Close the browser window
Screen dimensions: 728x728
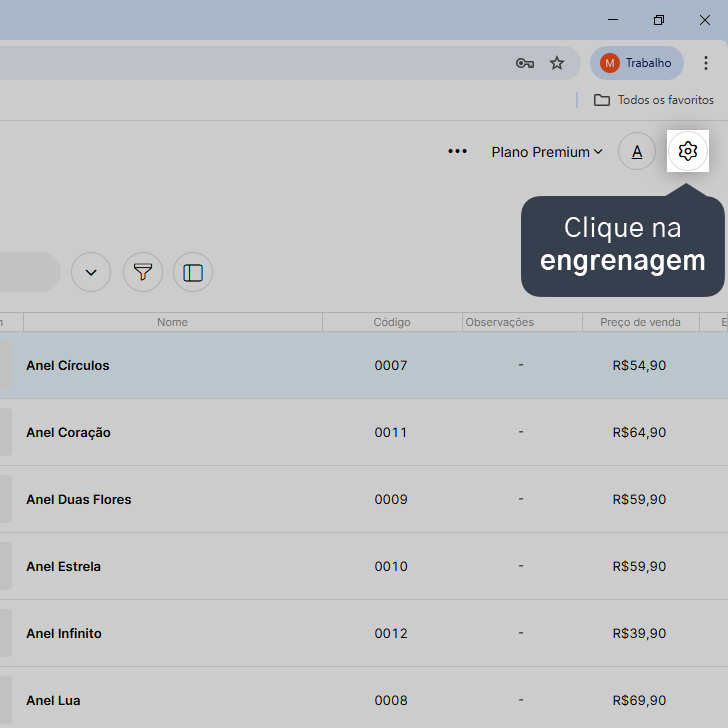(x=705, y=20)
